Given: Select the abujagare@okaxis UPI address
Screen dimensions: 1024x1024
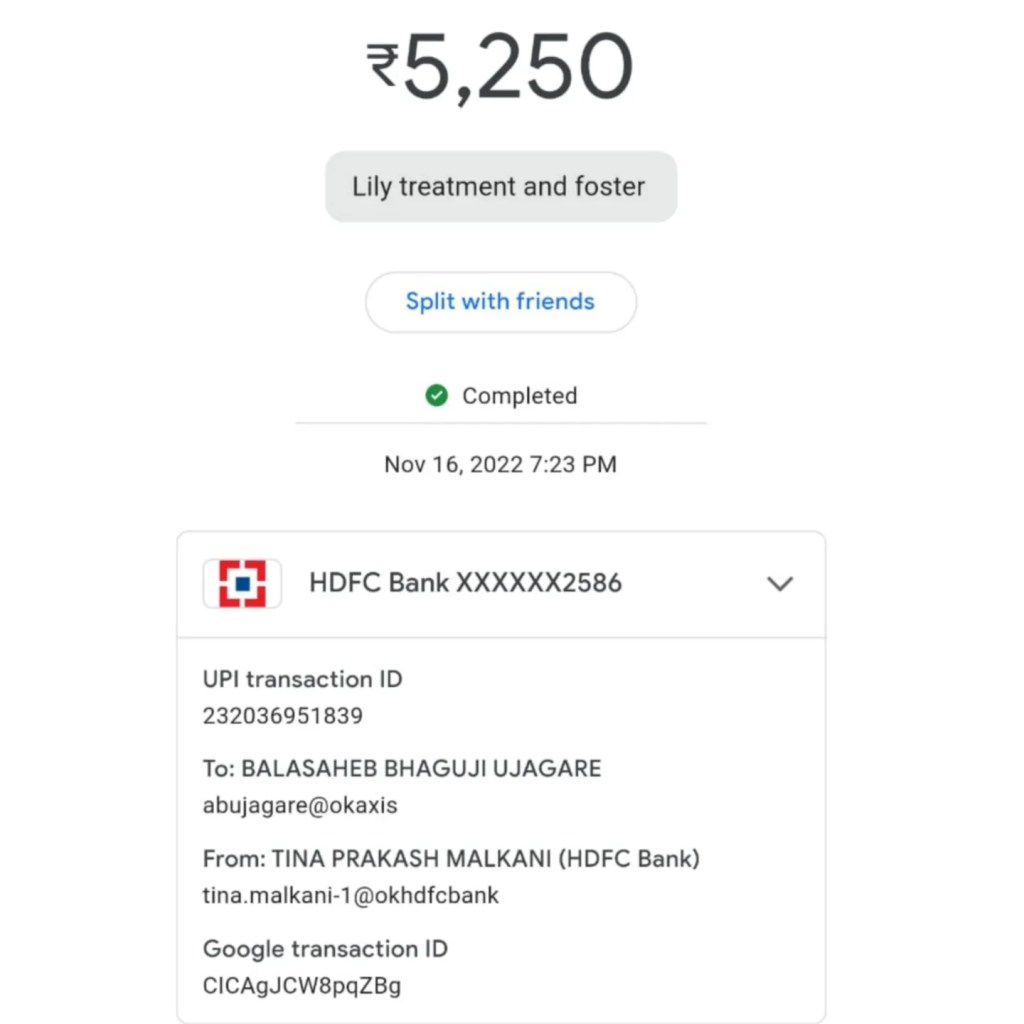Looking at the screenshot, I should 299,806.
